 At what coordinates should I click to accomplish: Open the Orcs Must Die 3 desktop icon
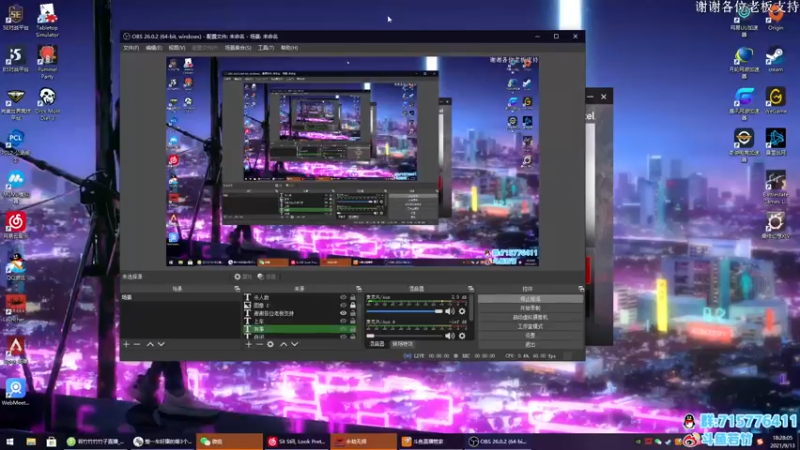(x=47, y=104)
